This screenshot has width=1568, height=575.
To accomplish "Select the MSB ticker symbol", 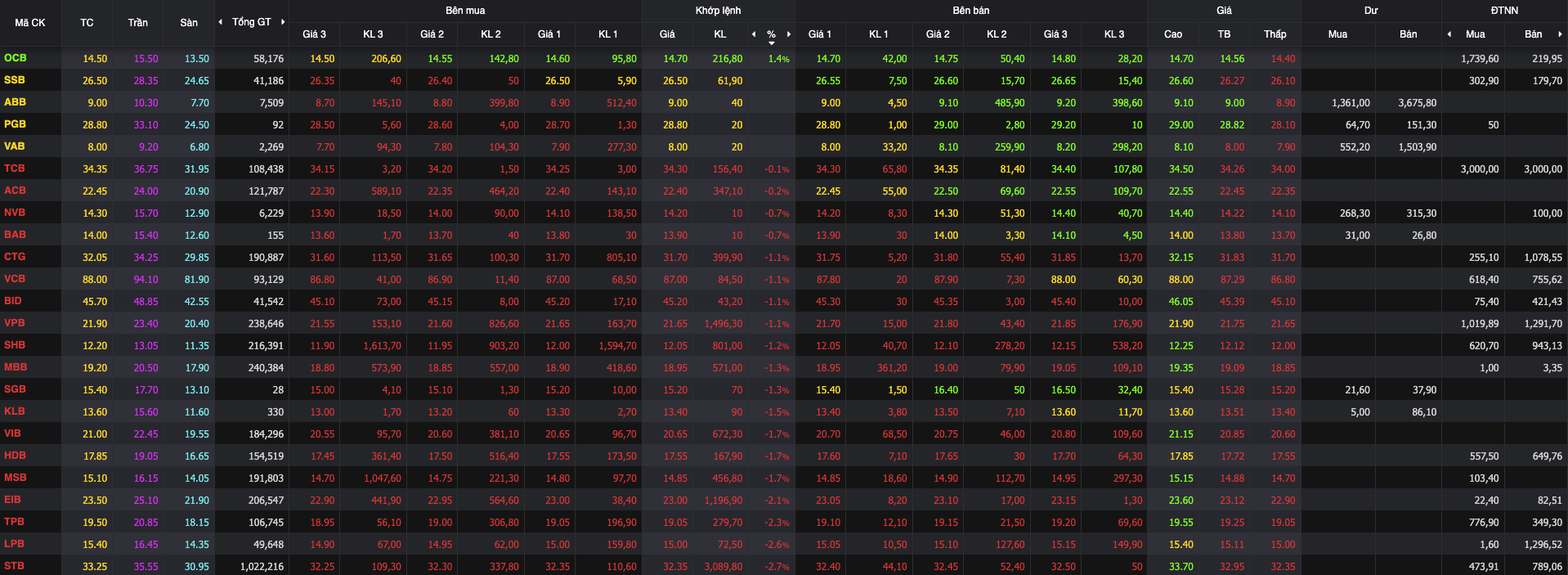I will (15, 478).
